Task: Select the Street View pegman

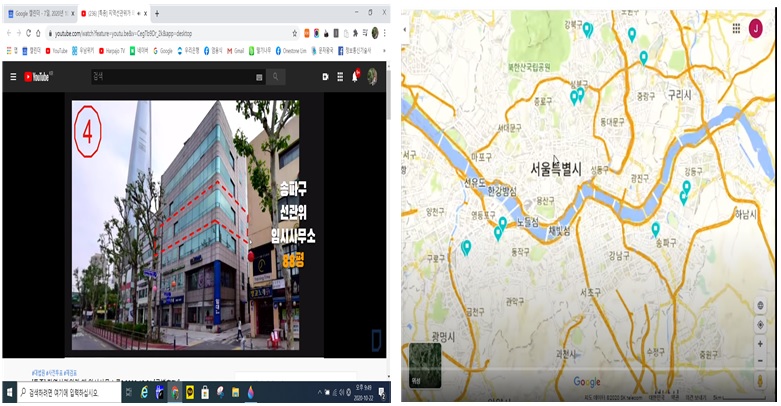Action: coord(760,381)
